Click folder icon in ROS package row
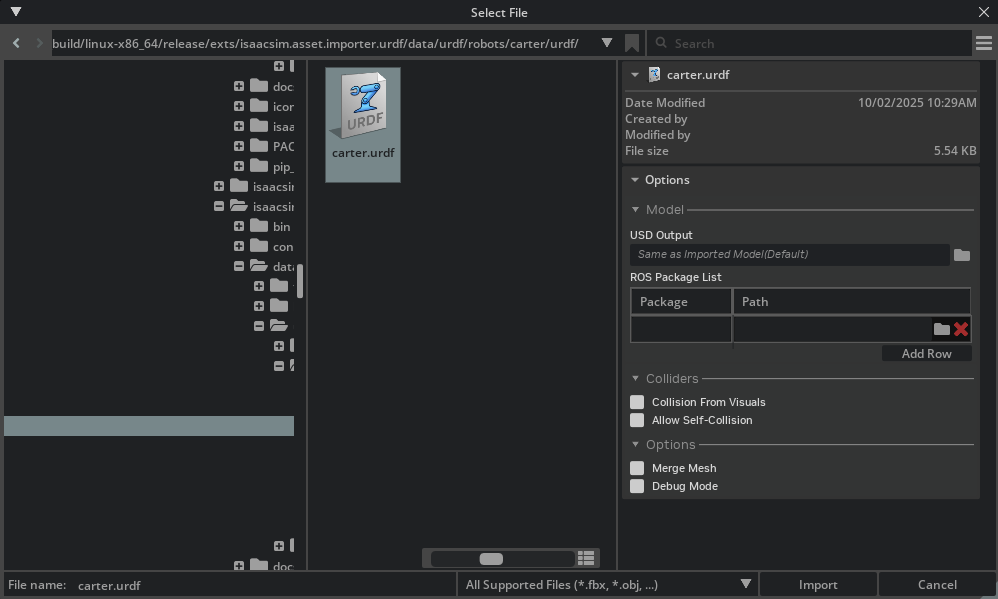The height and width of the screenshot is (599, 998). [x=941, y=329]
